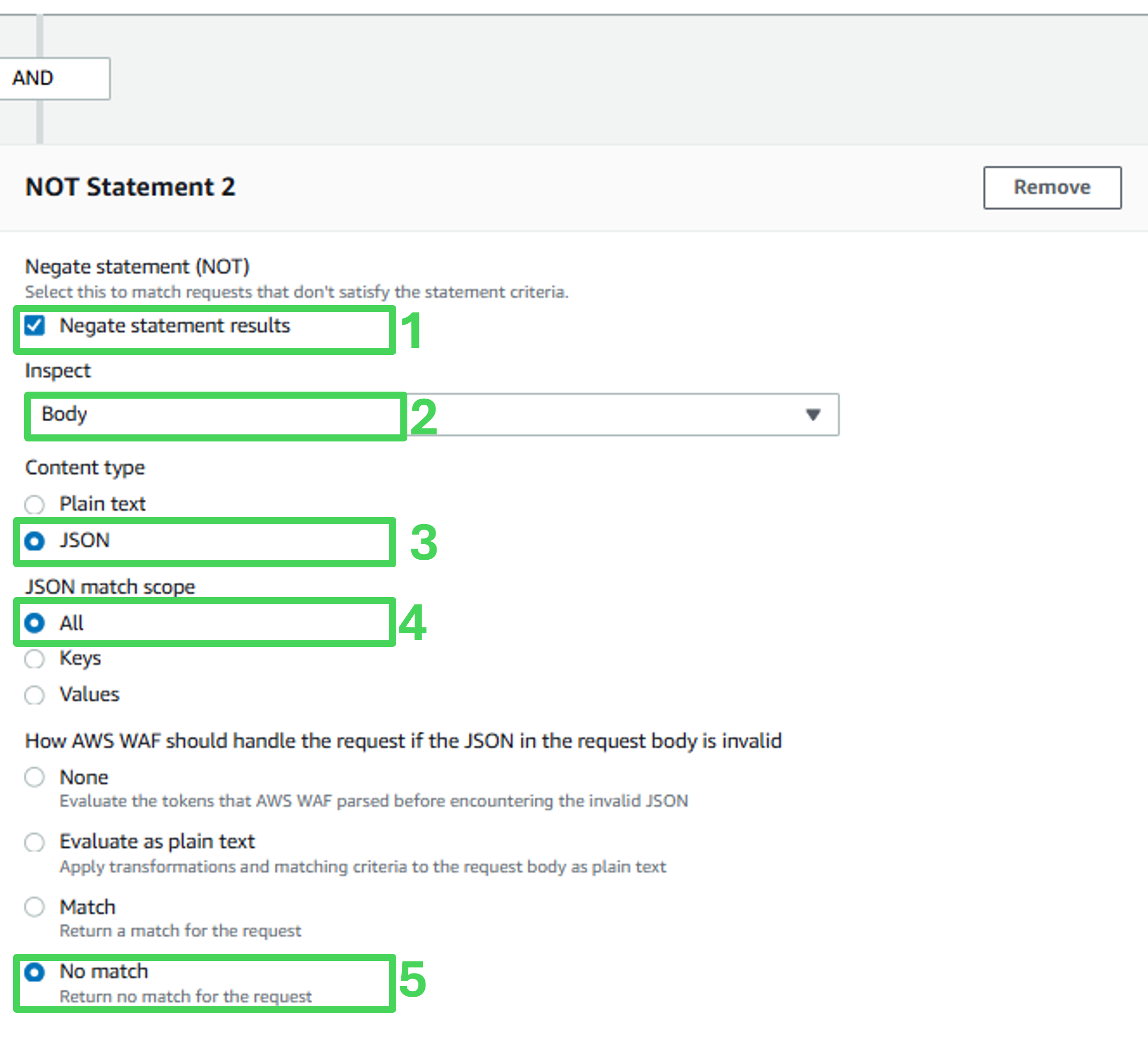This screenshot has height=1045, width=1148.
Task: Choose All for JSON match scope
Action: coord(35,623)
